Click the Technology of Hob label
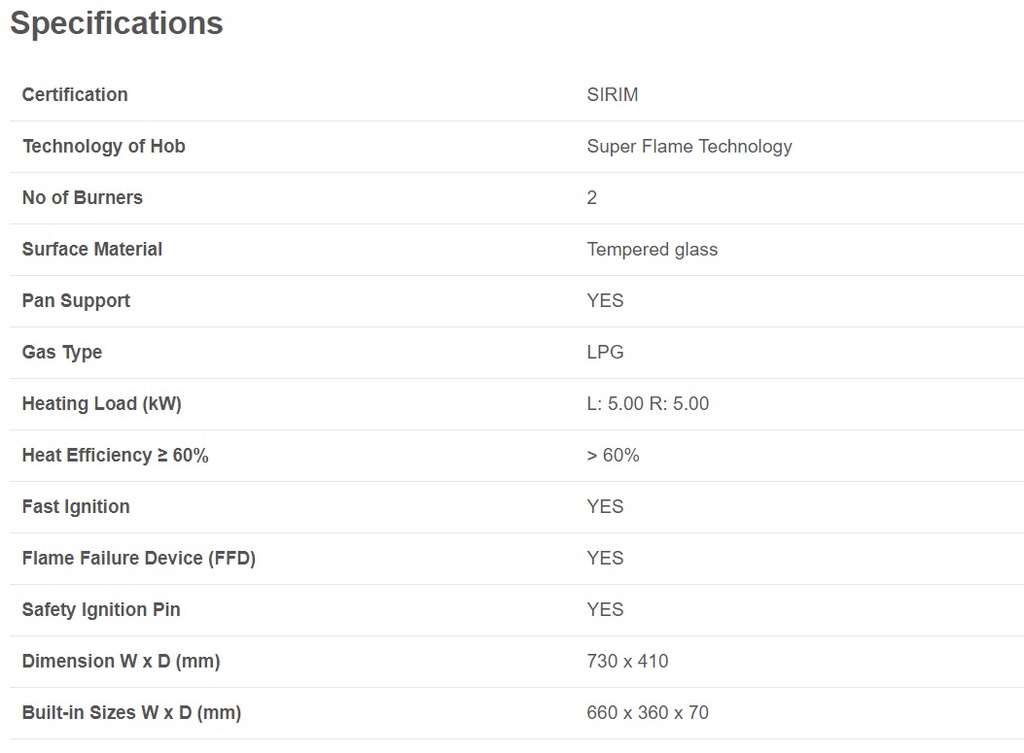Screen dimensions: 1024x753 (x=104, y=146)
